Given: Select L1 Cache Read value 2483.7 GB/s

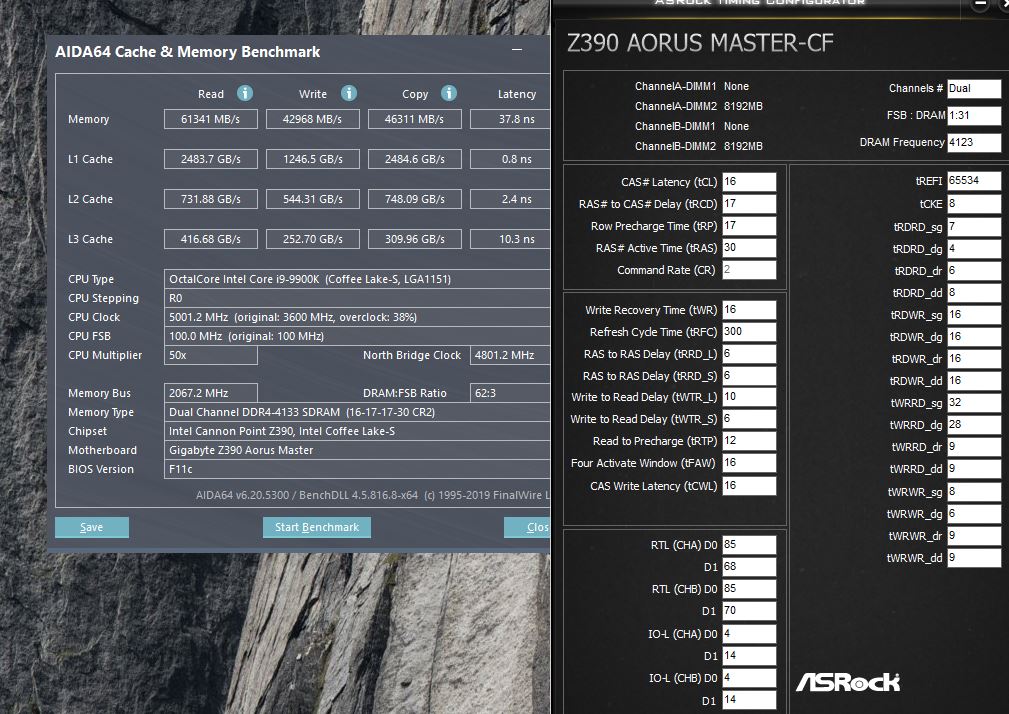Looking at the screenshot, I should point(210,159).
